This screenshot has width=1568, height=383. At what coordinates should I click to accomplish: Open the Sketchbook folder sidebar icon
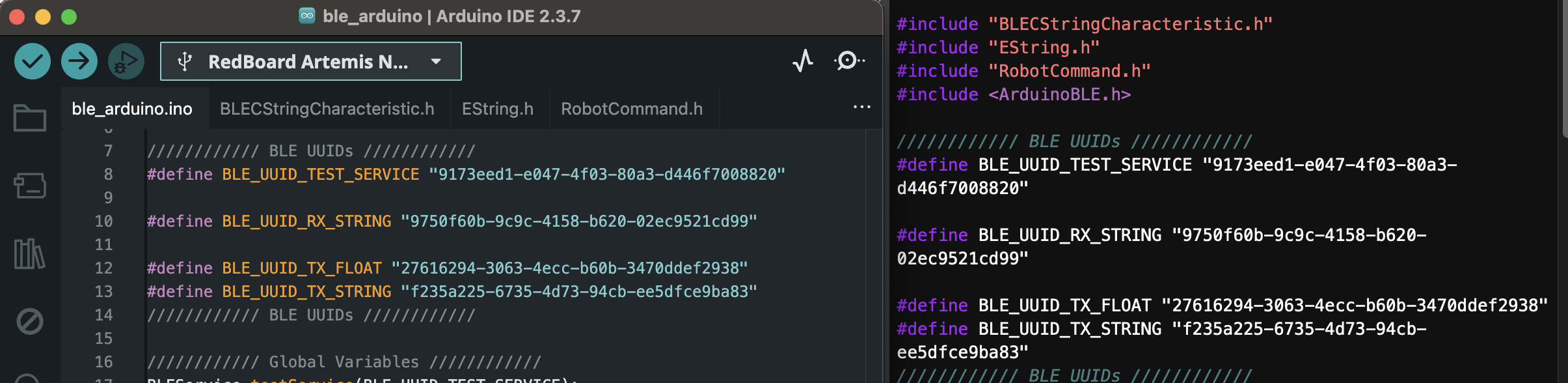(x=30, y=118)
